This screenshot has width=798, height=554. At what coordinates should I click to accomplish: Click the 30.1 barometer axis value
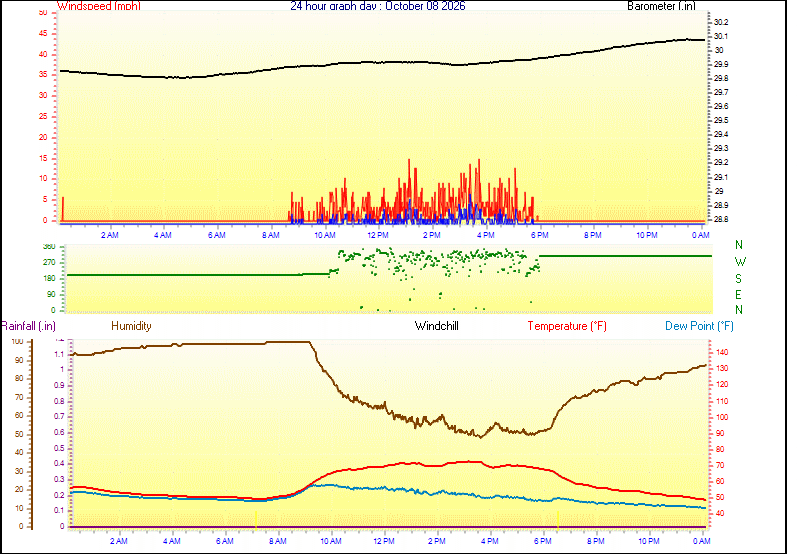[x=721, y=37]
